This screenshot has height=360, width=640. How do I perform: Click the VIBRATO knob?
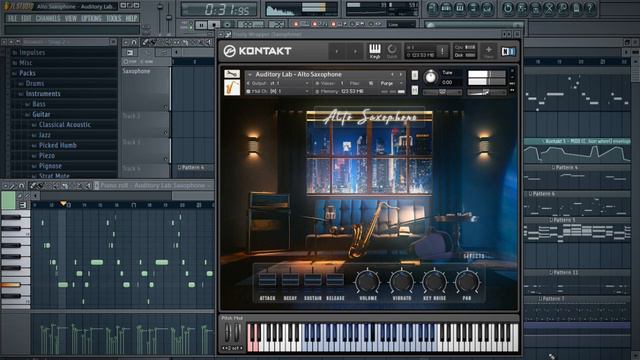[402, 281]
